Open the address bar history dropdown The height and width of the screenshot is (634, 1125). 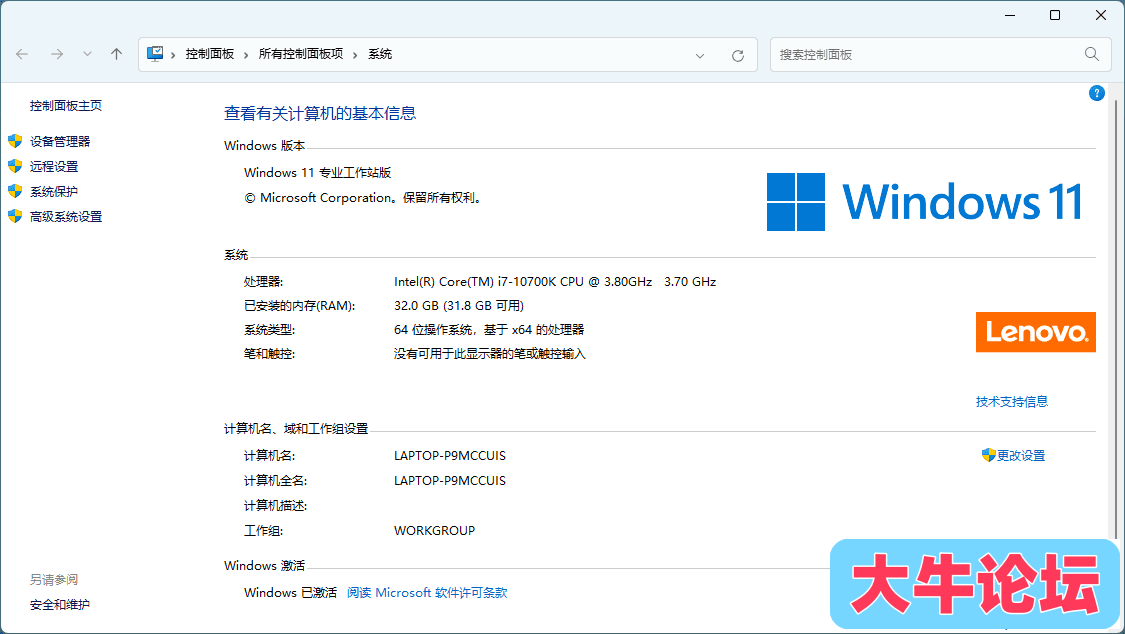pyautogui.click(x=700, y=55)
